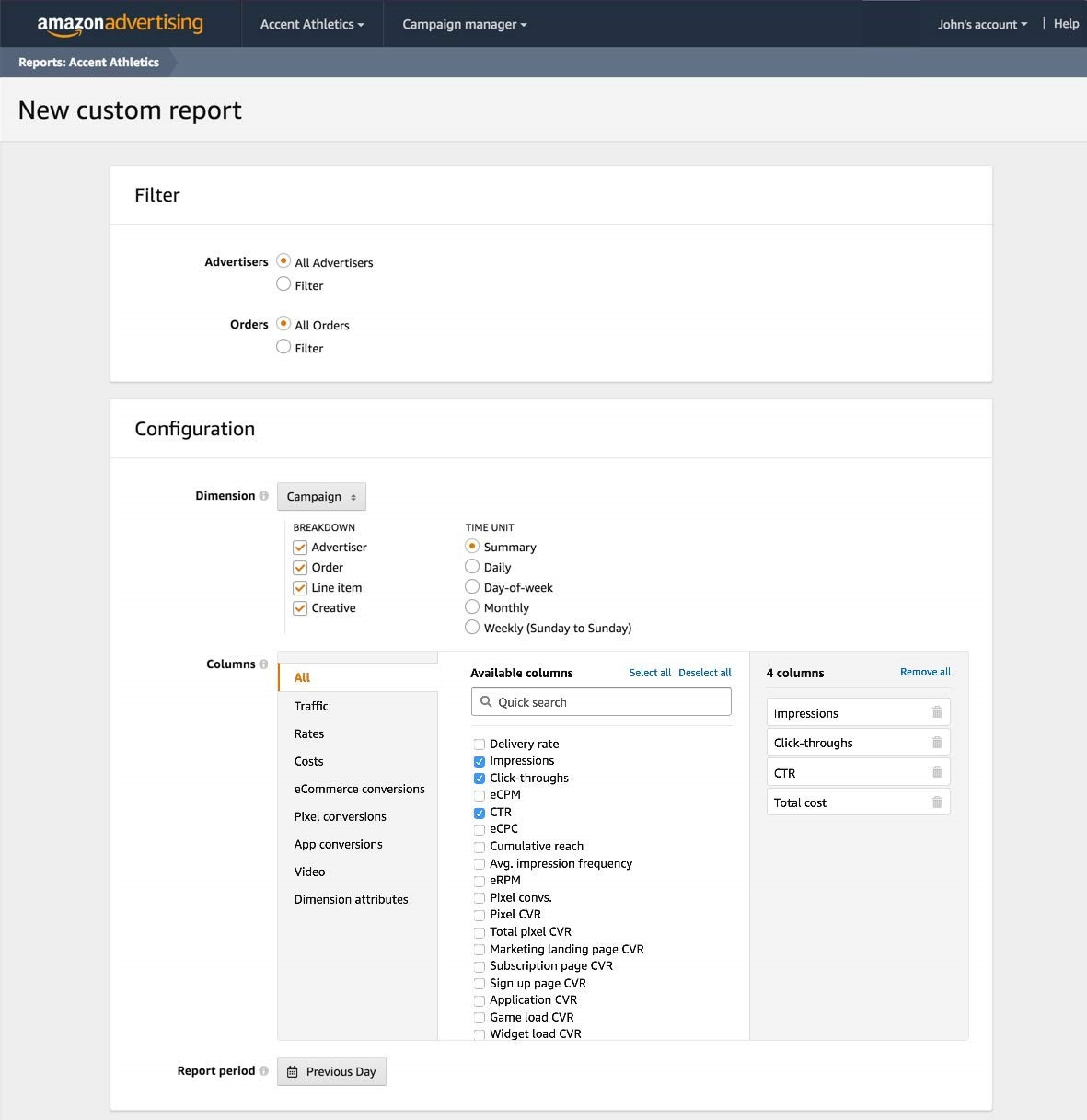1087x1120 pixels.
Task: Click the info icon next to Dimension
Action: (264, 496)
